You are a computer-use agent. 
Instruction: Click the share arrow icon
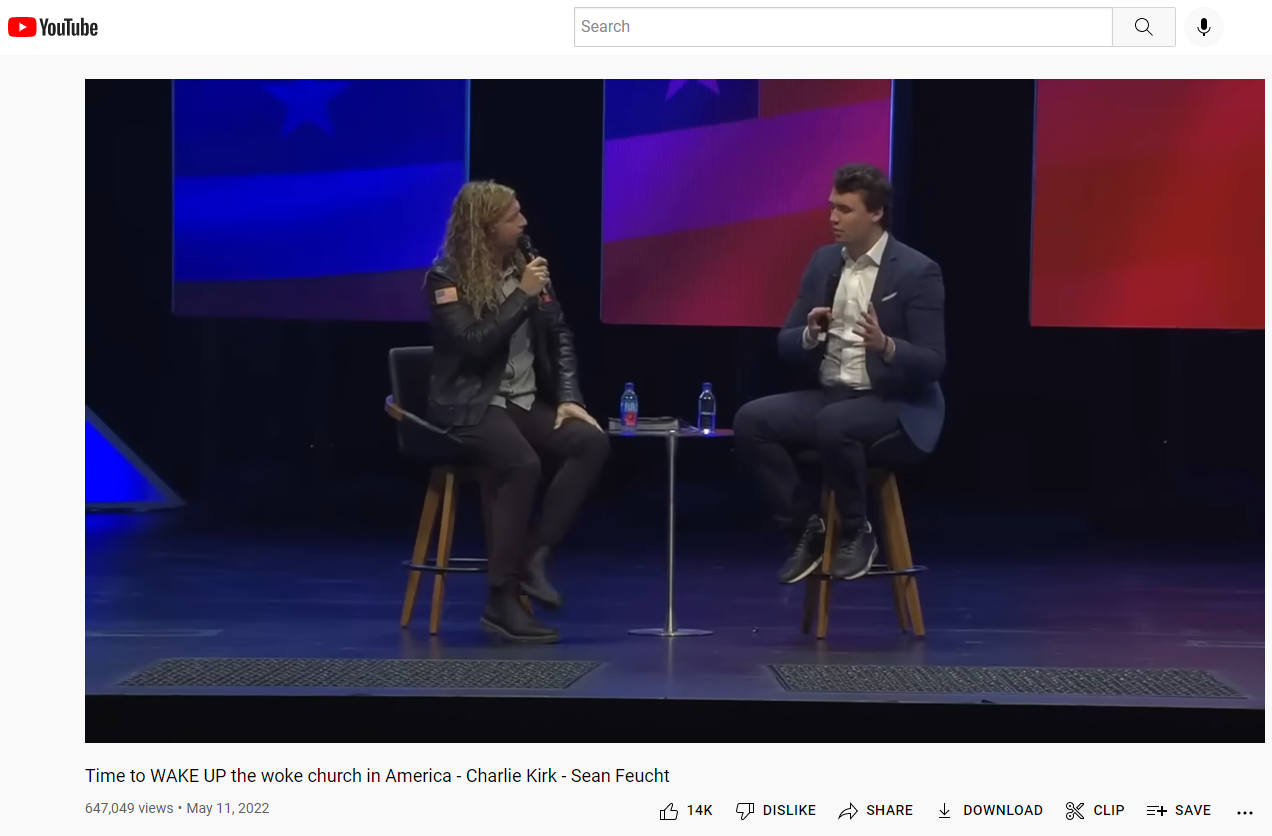pyautogui.click(x=848, y=811)
